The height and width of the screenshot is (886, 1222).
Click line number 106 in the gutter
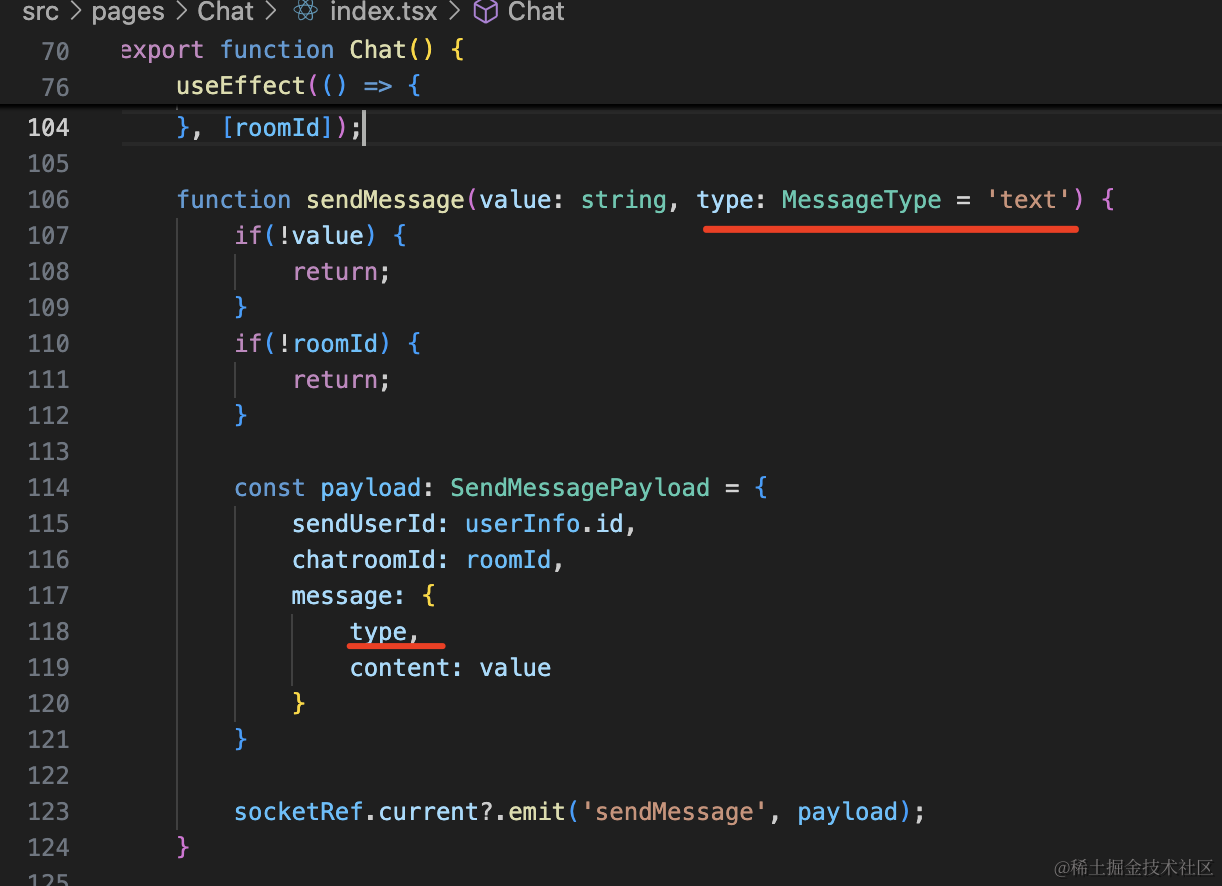48,199
